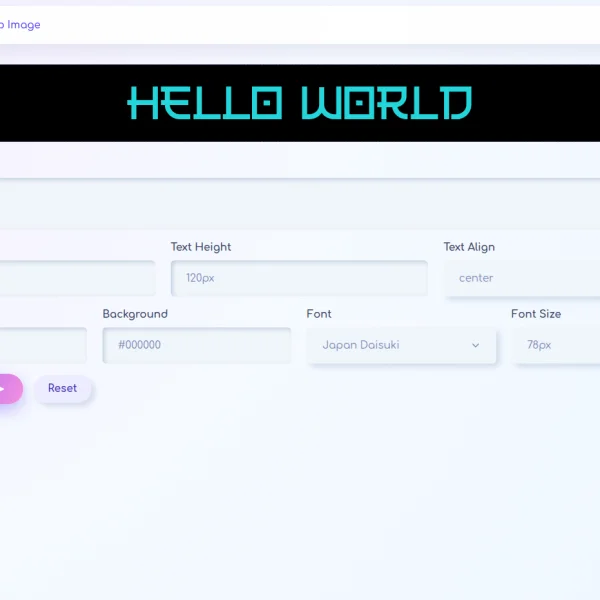Click the HELLO WORLD preview image
This screenshot has height=600, width=600.
click(x=300, y=103)
